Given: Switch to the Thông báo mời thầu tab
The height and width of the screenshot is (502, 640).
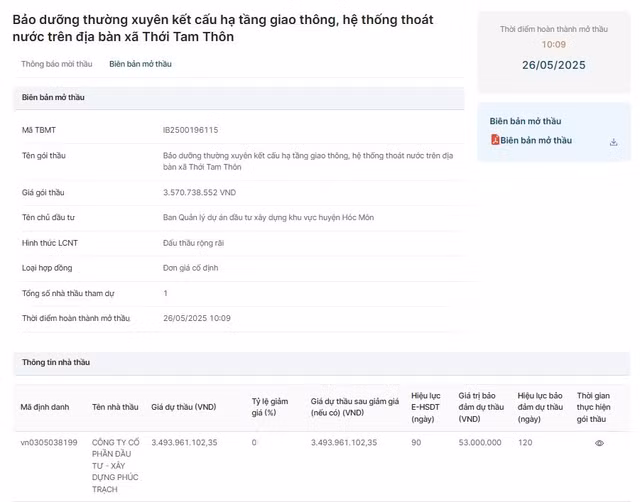Looking at the screenshot, I should [57, 64].
